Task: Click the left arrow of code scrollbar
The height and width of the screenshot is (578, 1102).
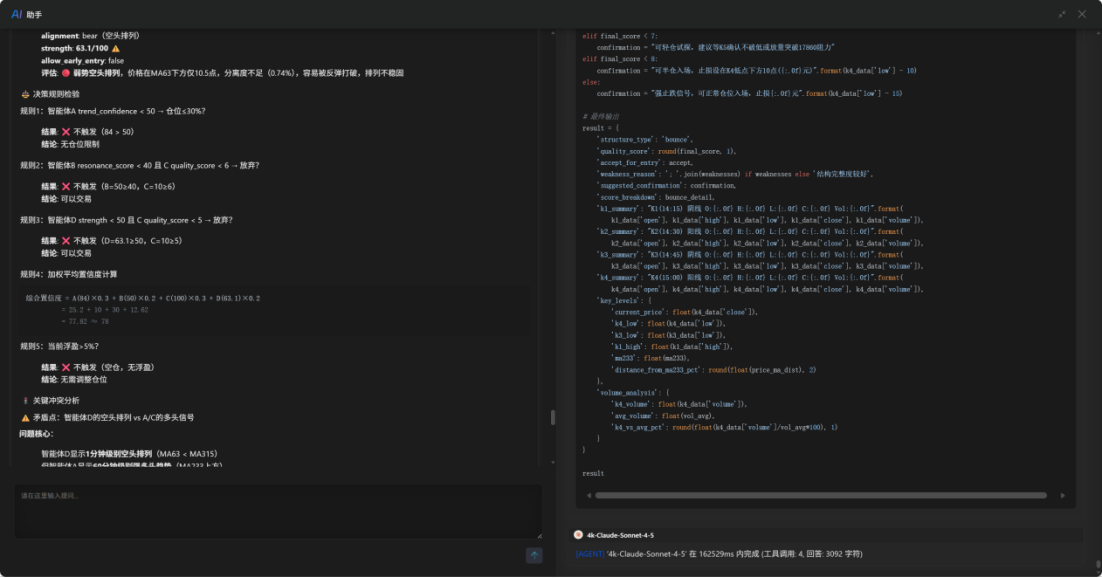Action: click(587, 495)
